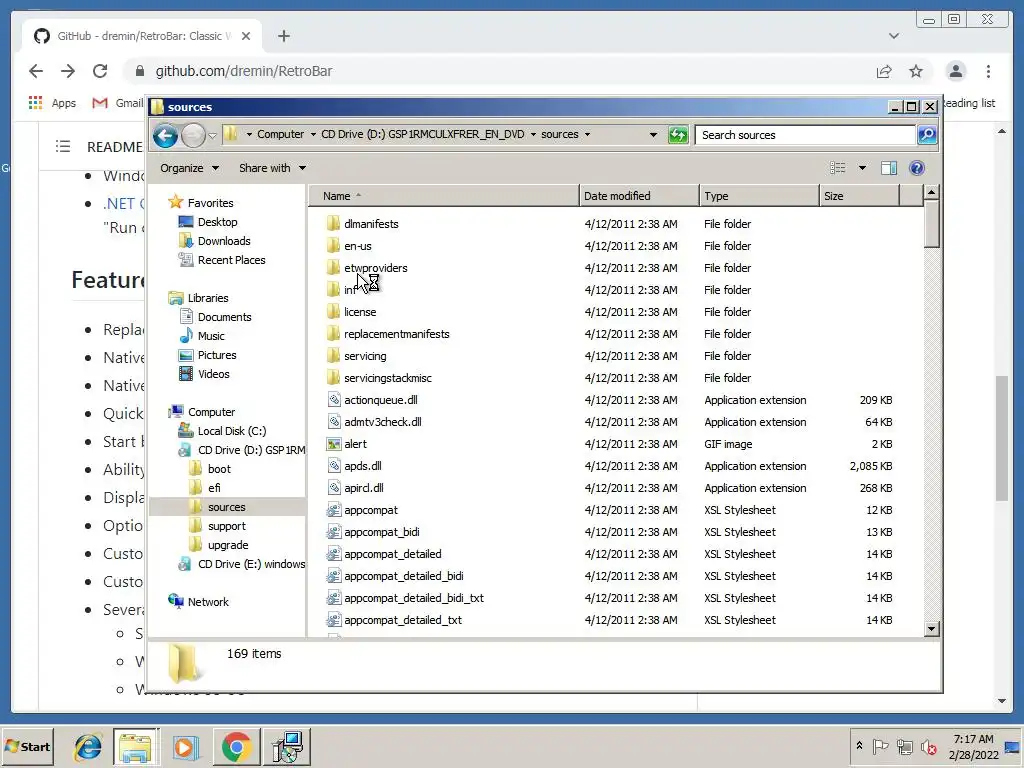The height and width of the screenshot is (768, 1024).
Task: Select the actionqueue.dll file icon
Action: click(334, 400)
